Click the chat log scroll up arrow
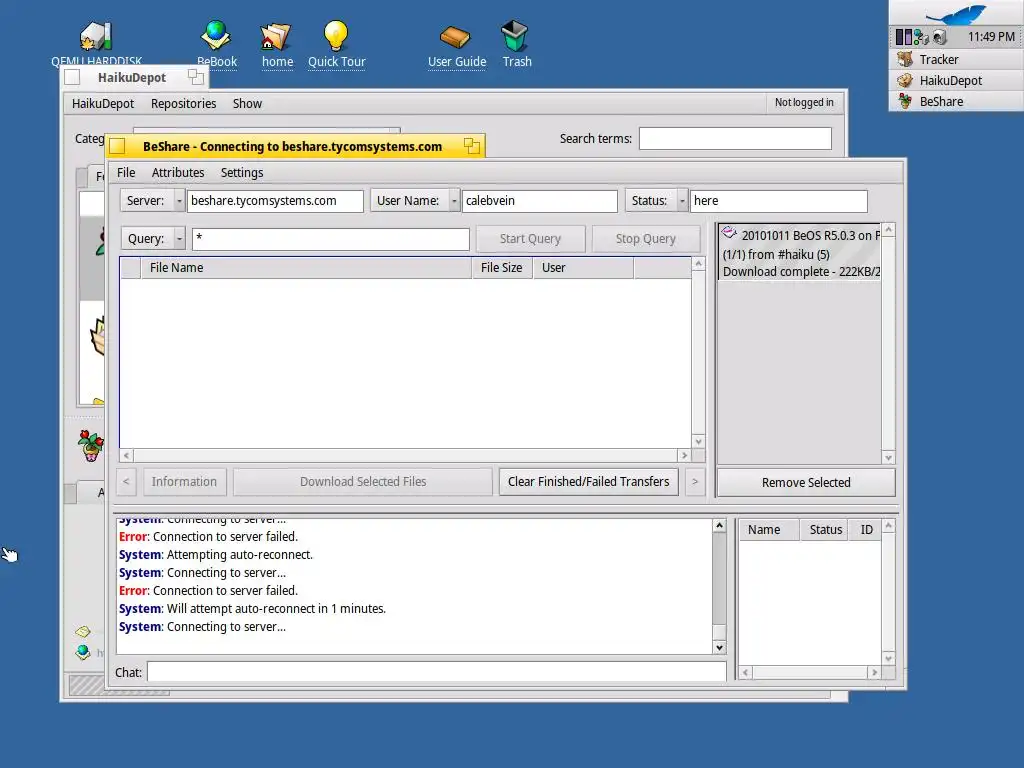Screen dimensions: 1024x768 click(719, 526)
